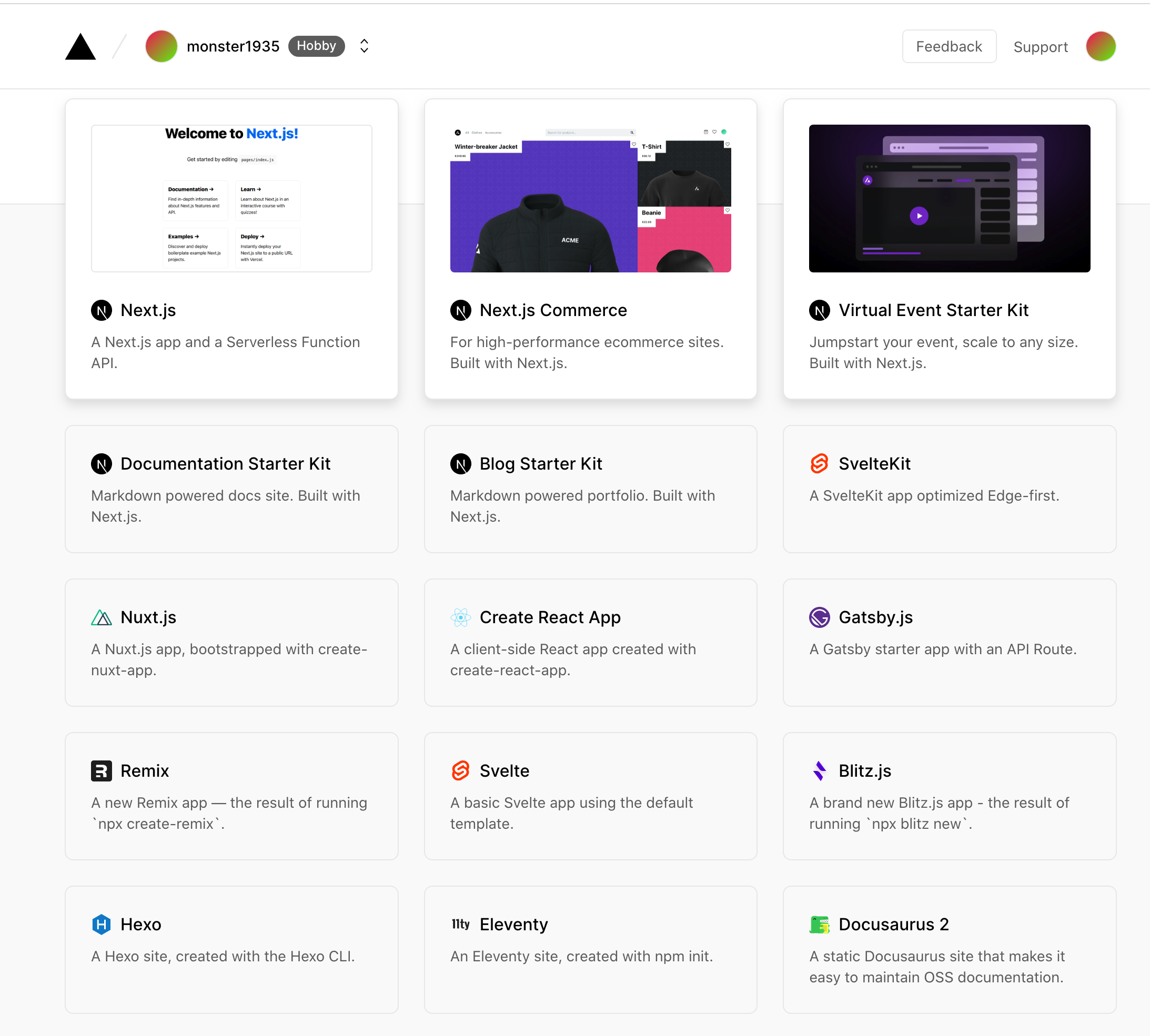Viewport: 1150px width, 1036px height.
Task: Click the Vercel triangle logo
Action: 80,47
